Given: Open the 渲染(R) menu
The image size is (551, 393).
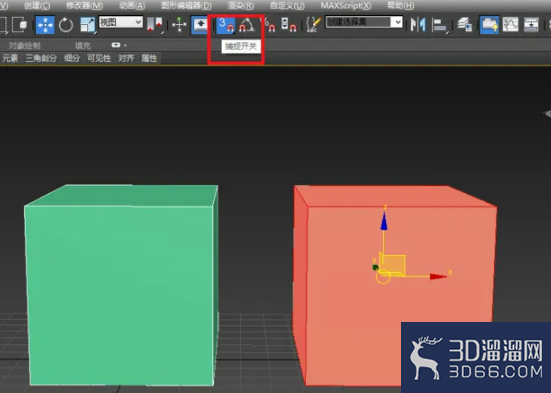Looking at the screenshot, I should 241,5.
